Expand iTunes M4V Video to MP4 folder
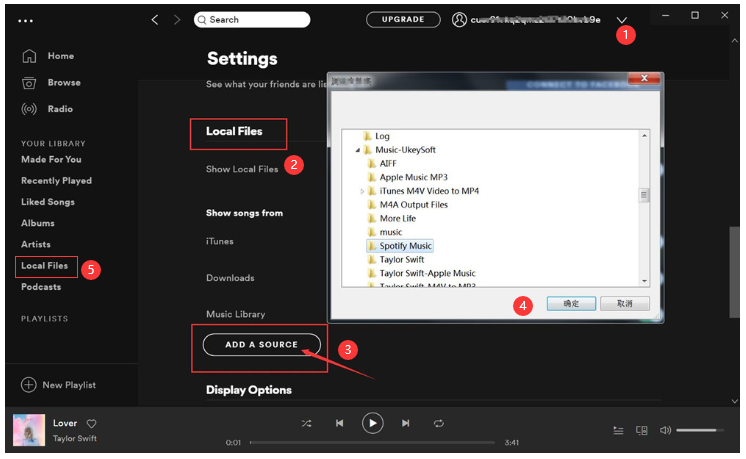Viewport: 746px width, 459px height. [x=362, y=191]
